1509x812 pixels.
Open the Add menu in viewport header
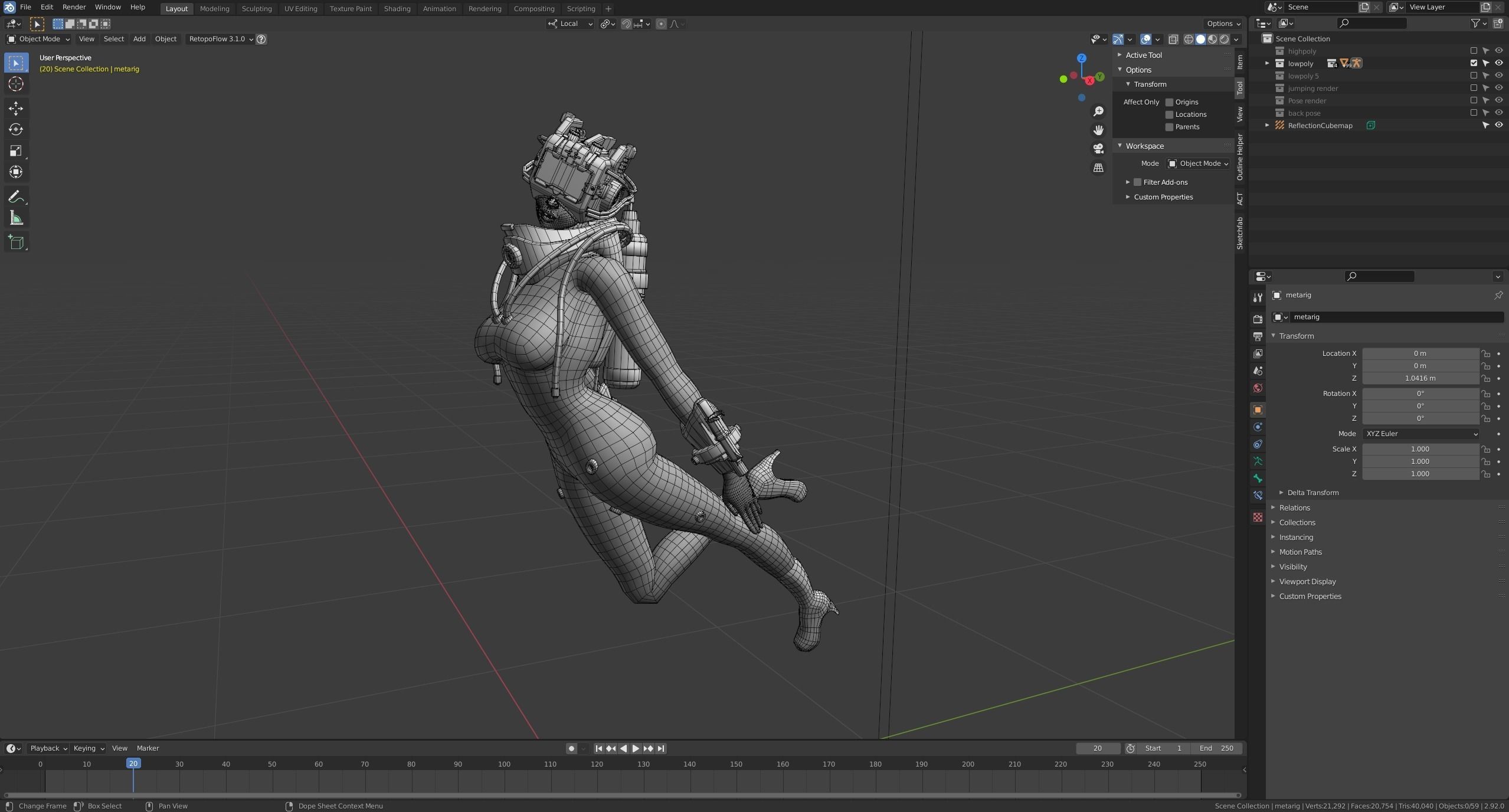pos(139,39)
